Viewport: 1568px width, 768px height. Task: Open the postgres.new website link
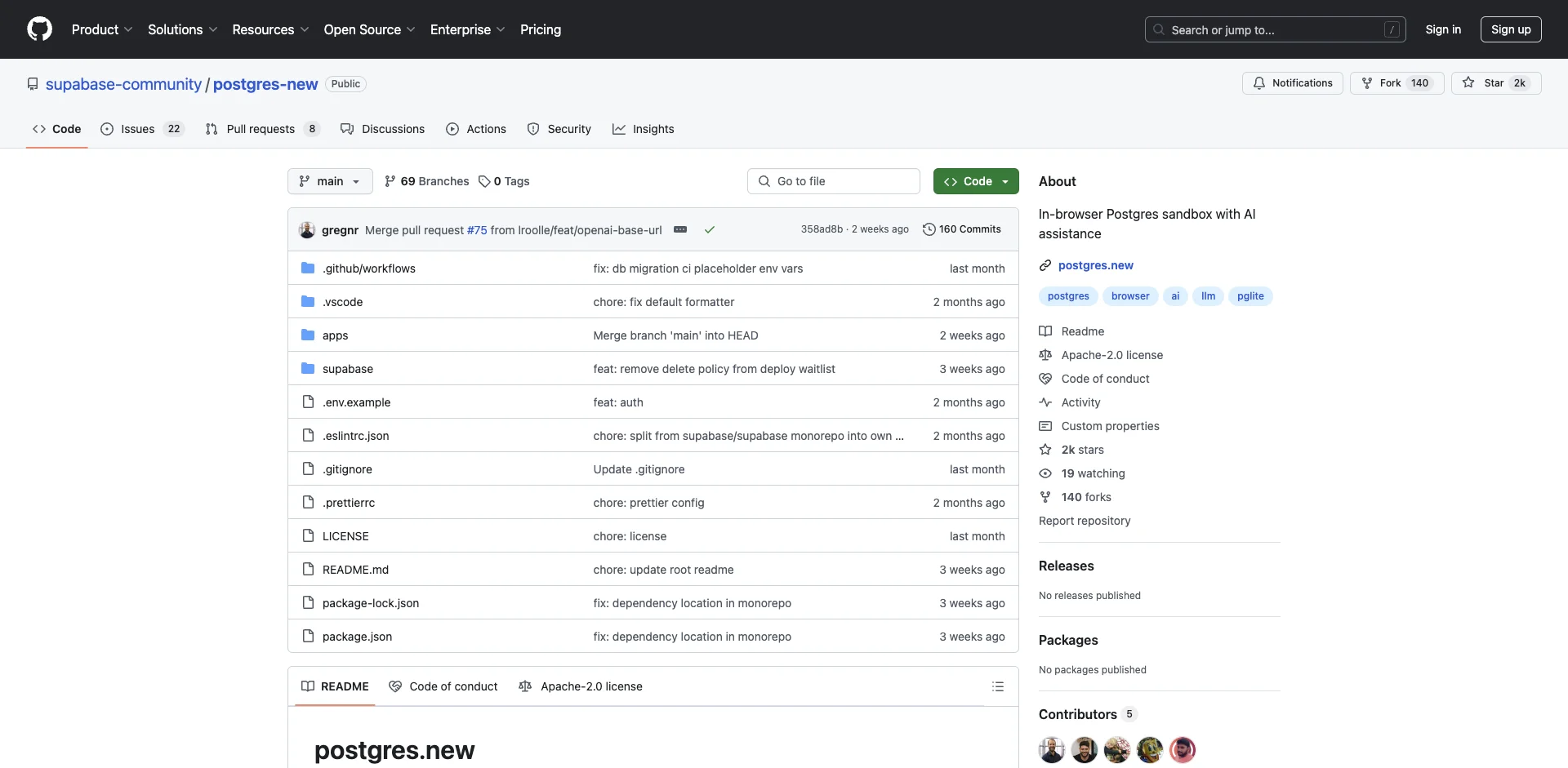click(1095, 265)
